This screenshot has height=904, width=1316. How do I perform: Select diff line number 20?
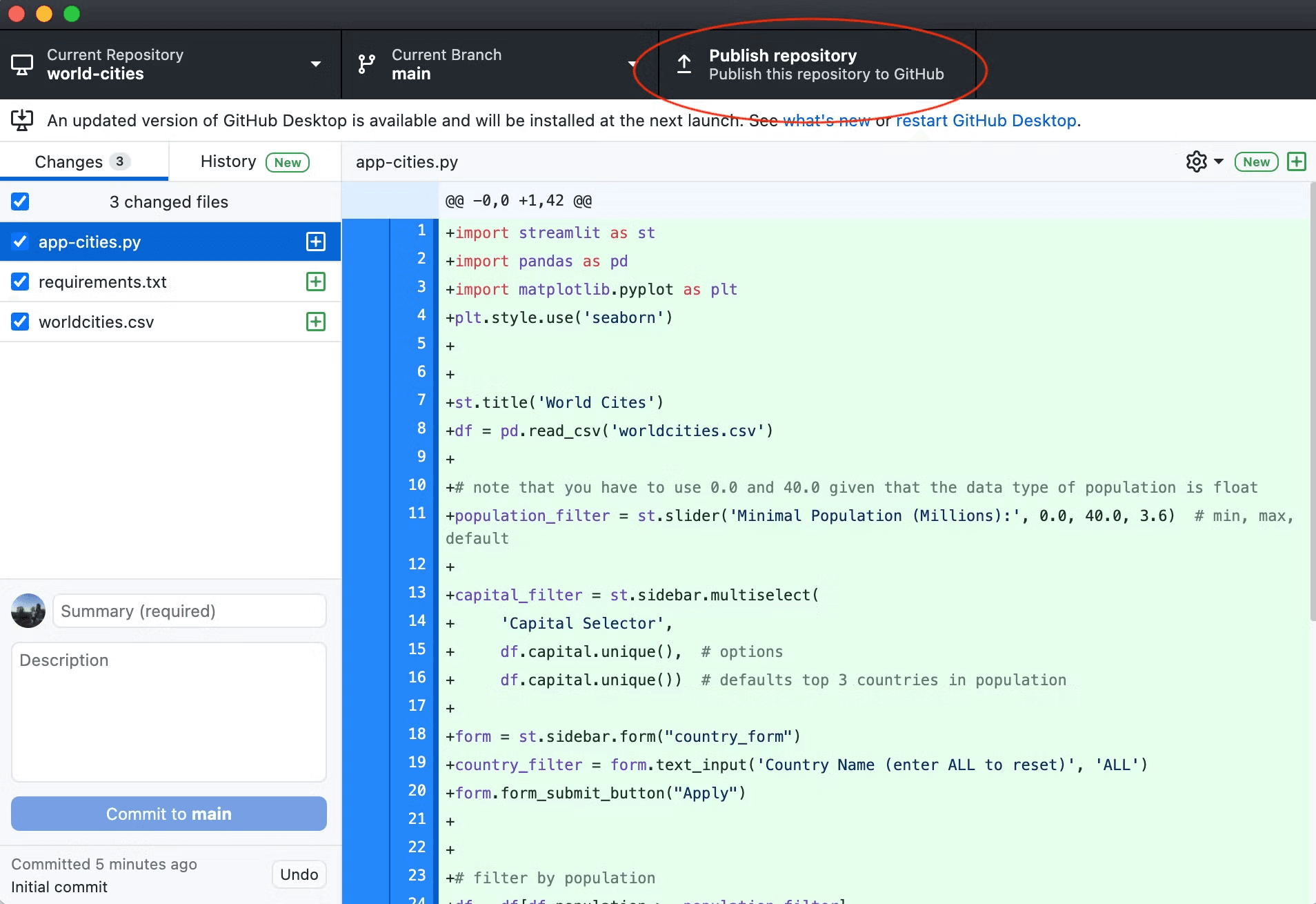(x=417, y=790)
